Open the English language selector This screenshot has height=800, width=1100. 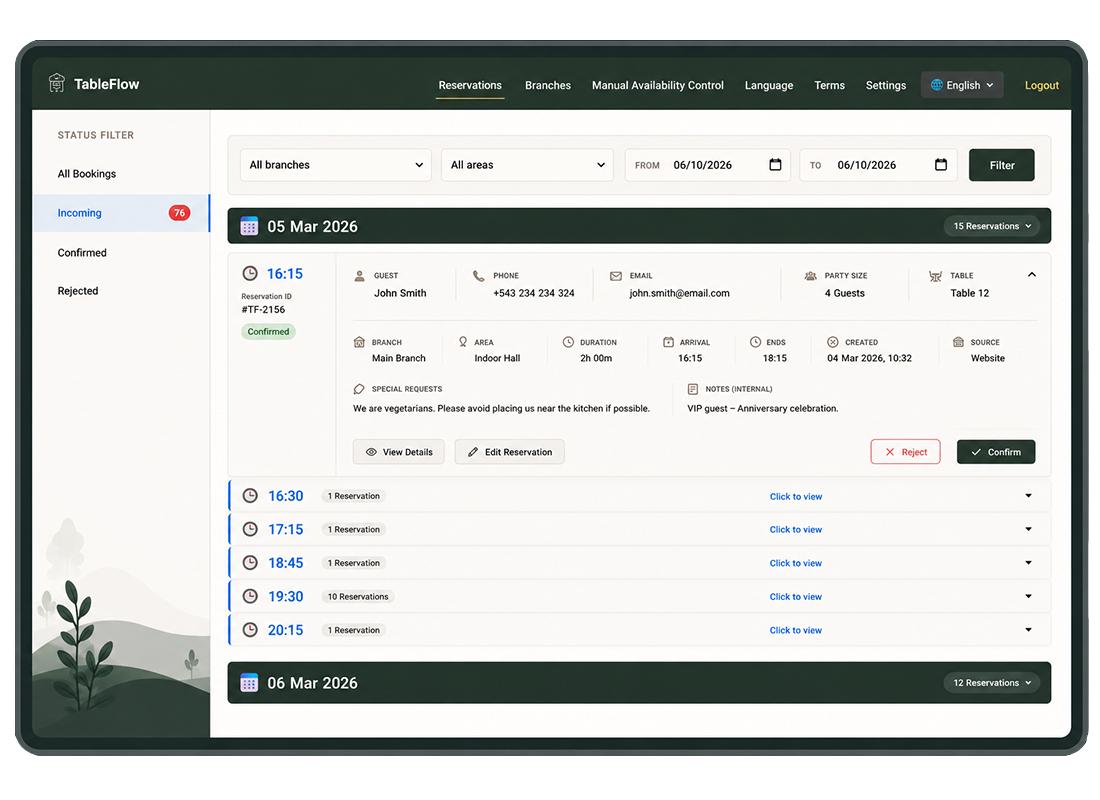tap(962, 85)
